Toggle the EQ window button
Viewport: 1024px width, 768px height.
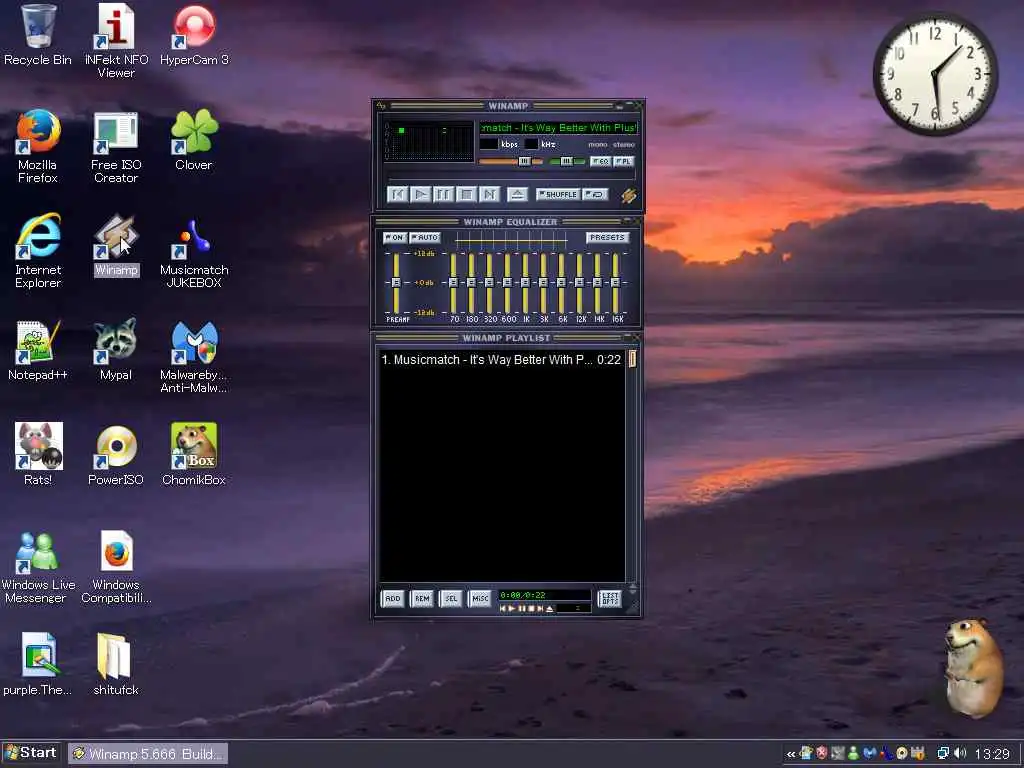pyautogui.click(x=600, y=161)
